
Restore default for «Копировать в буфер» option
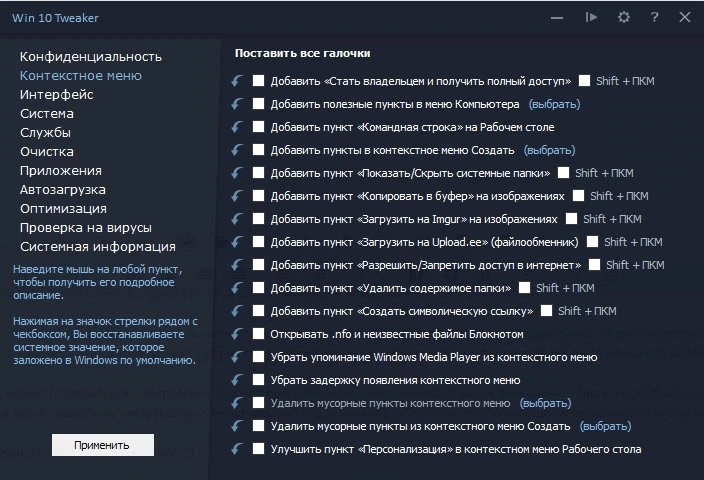click(x=237, y=196)
